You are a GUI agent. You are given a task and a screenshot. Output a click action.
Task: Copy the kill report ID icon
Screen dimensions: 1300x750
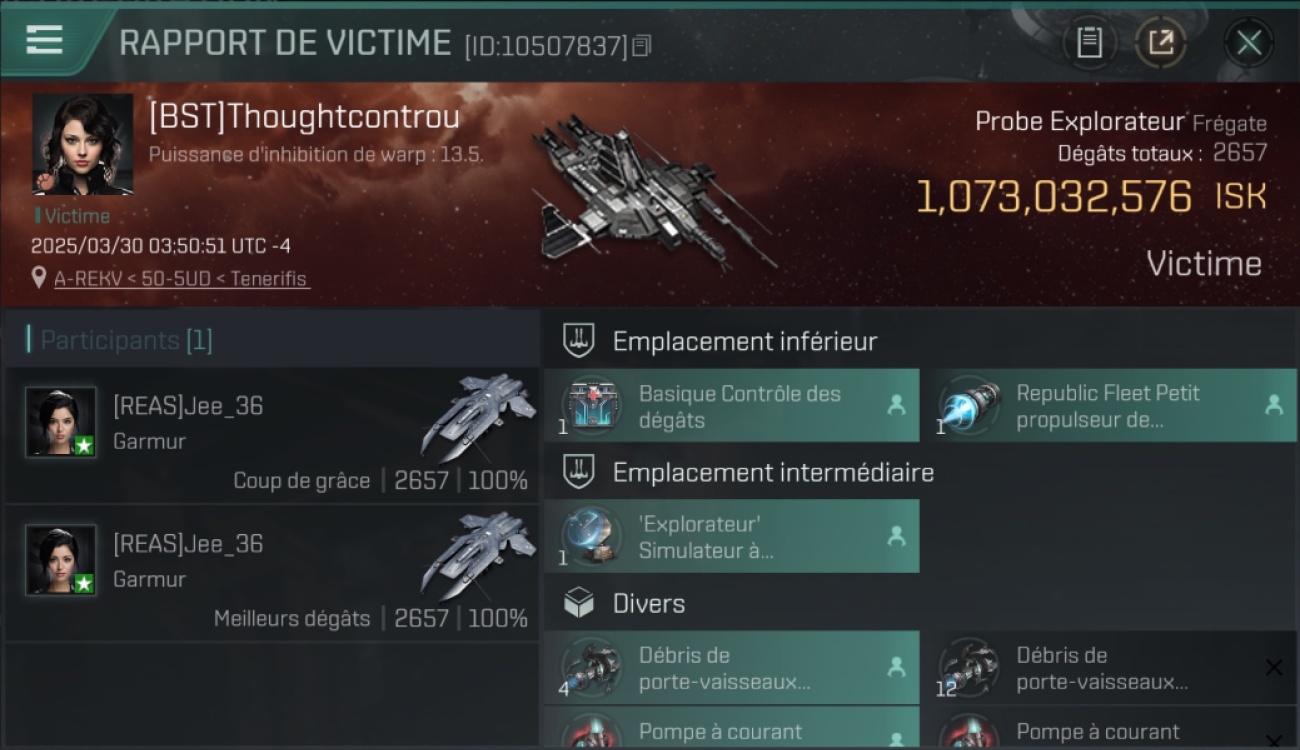[642, 45]
